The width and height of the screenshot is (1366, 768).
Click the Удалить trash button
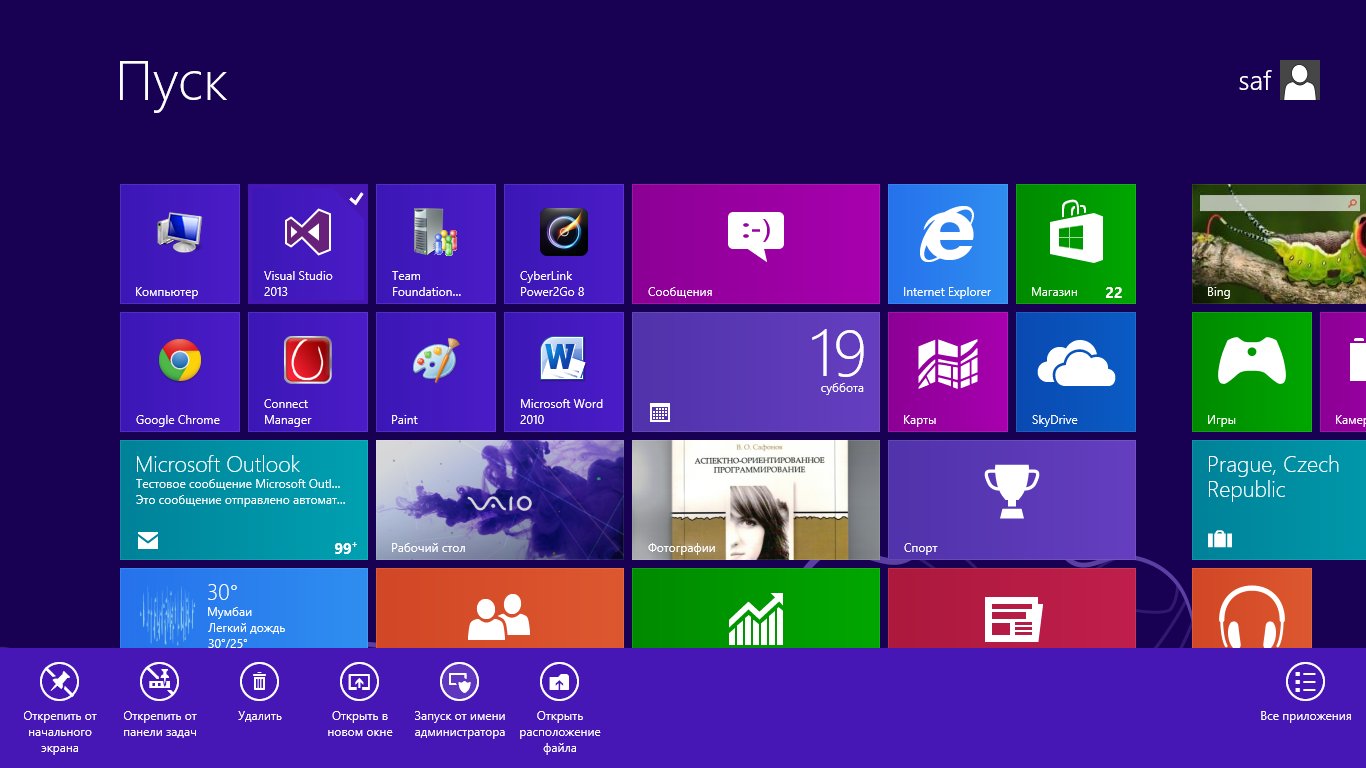click(x=260, y=692)
